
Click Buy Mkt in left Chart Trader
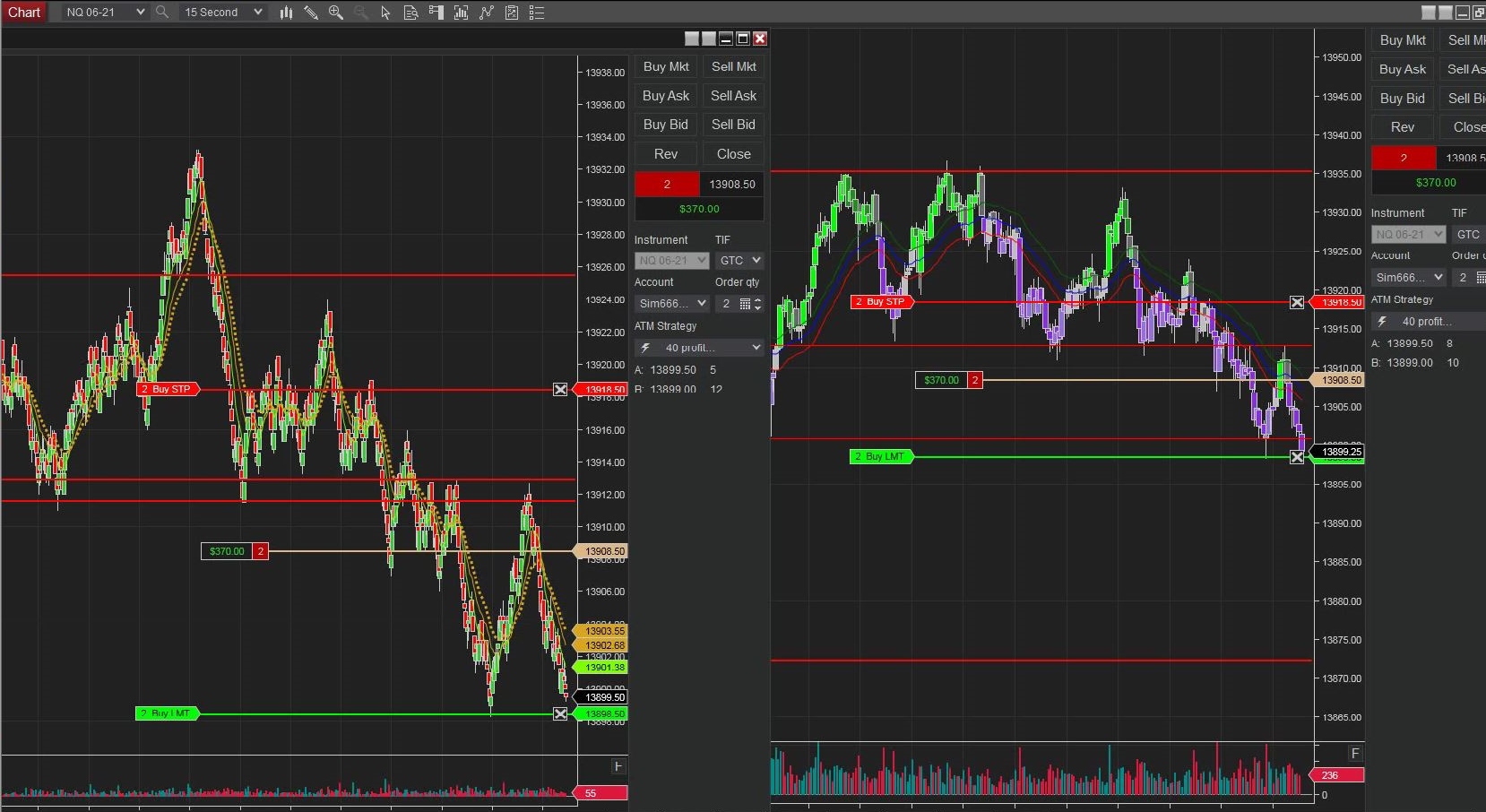click(666, 67)
